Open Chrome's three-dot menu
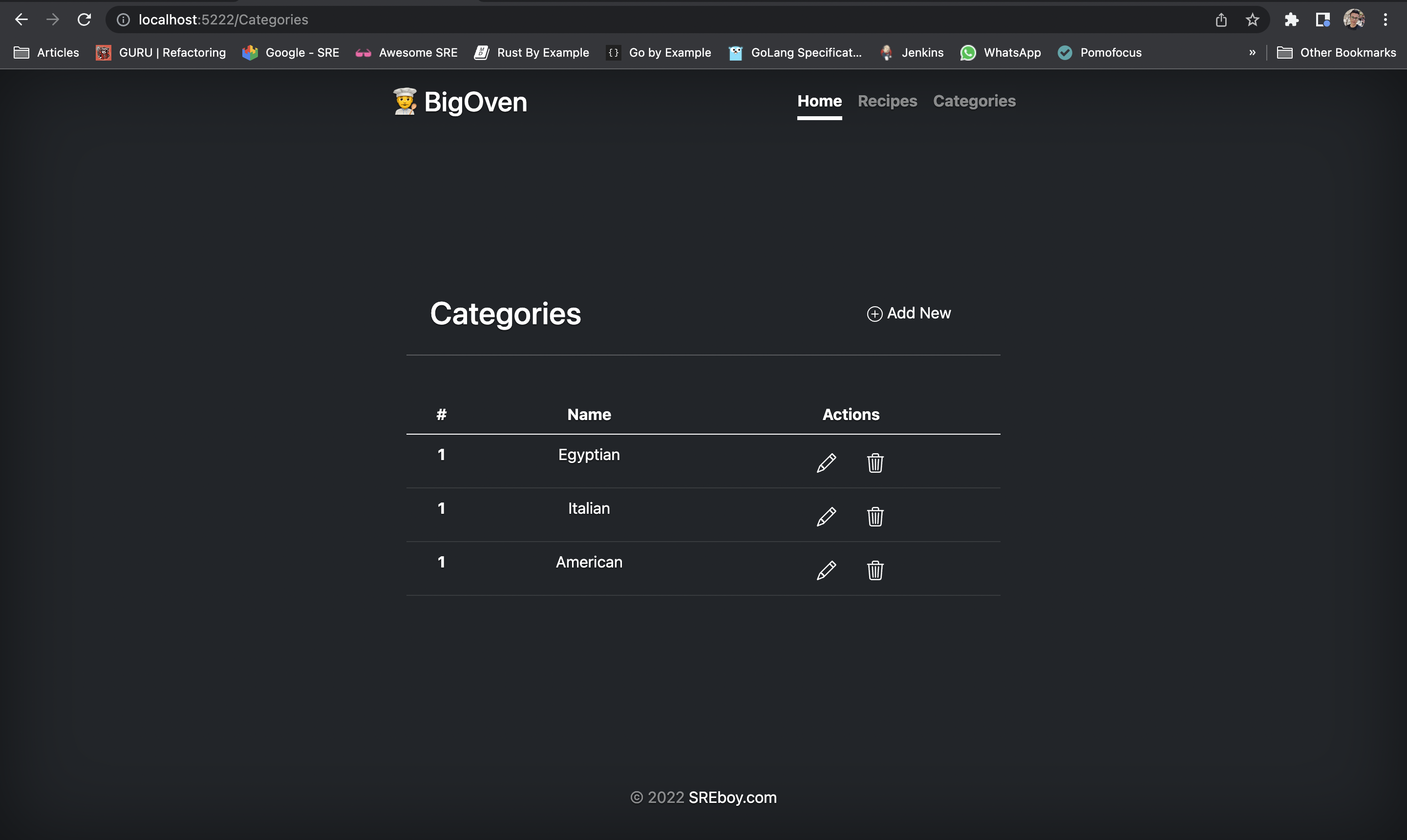Image resolution: width=1407 pixels, height=840 pixels. [x=1386, y=19]
